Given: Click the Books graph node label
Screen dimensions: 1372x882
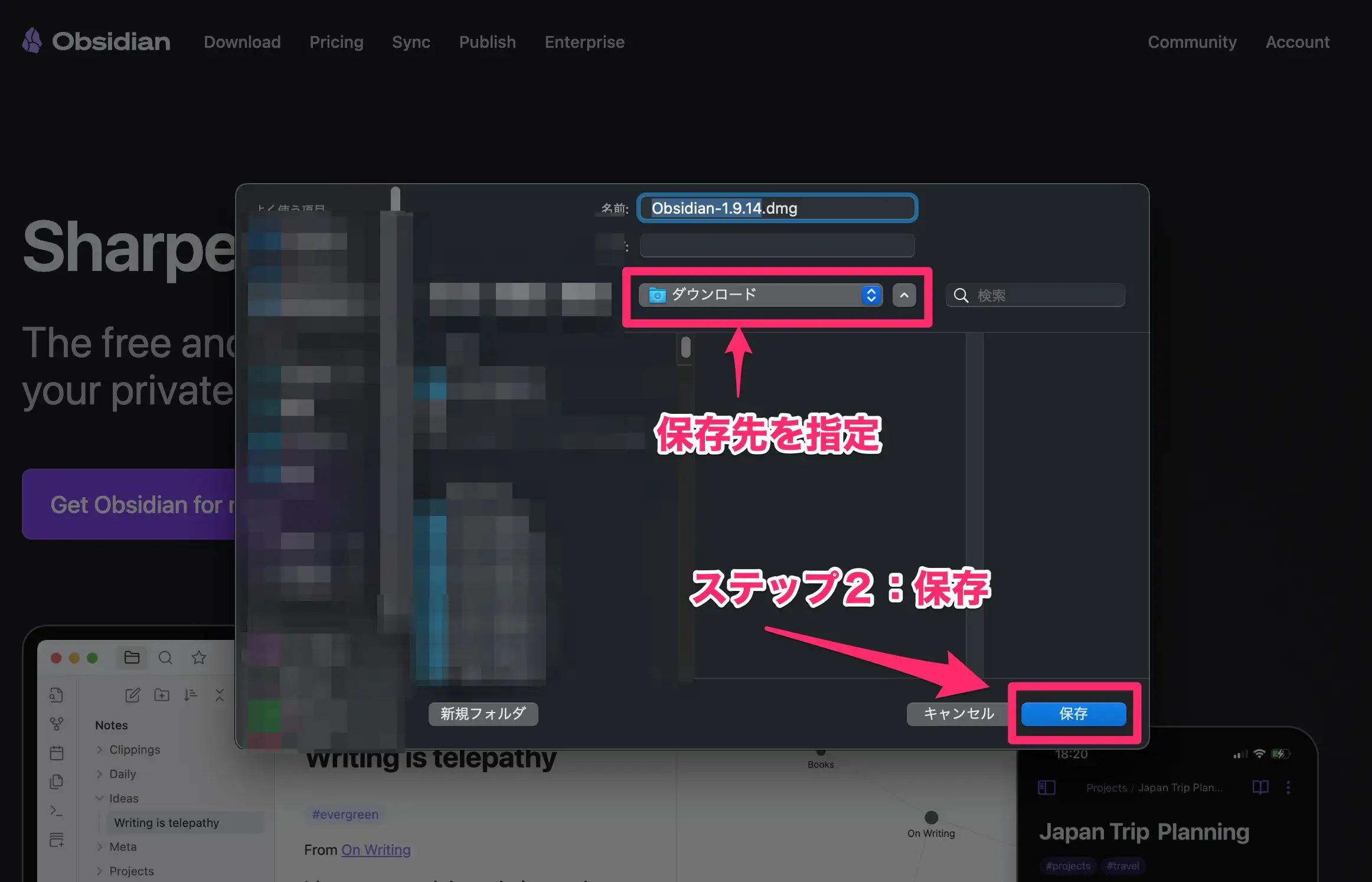Looking at the screenshot, I should click(821, 765).
